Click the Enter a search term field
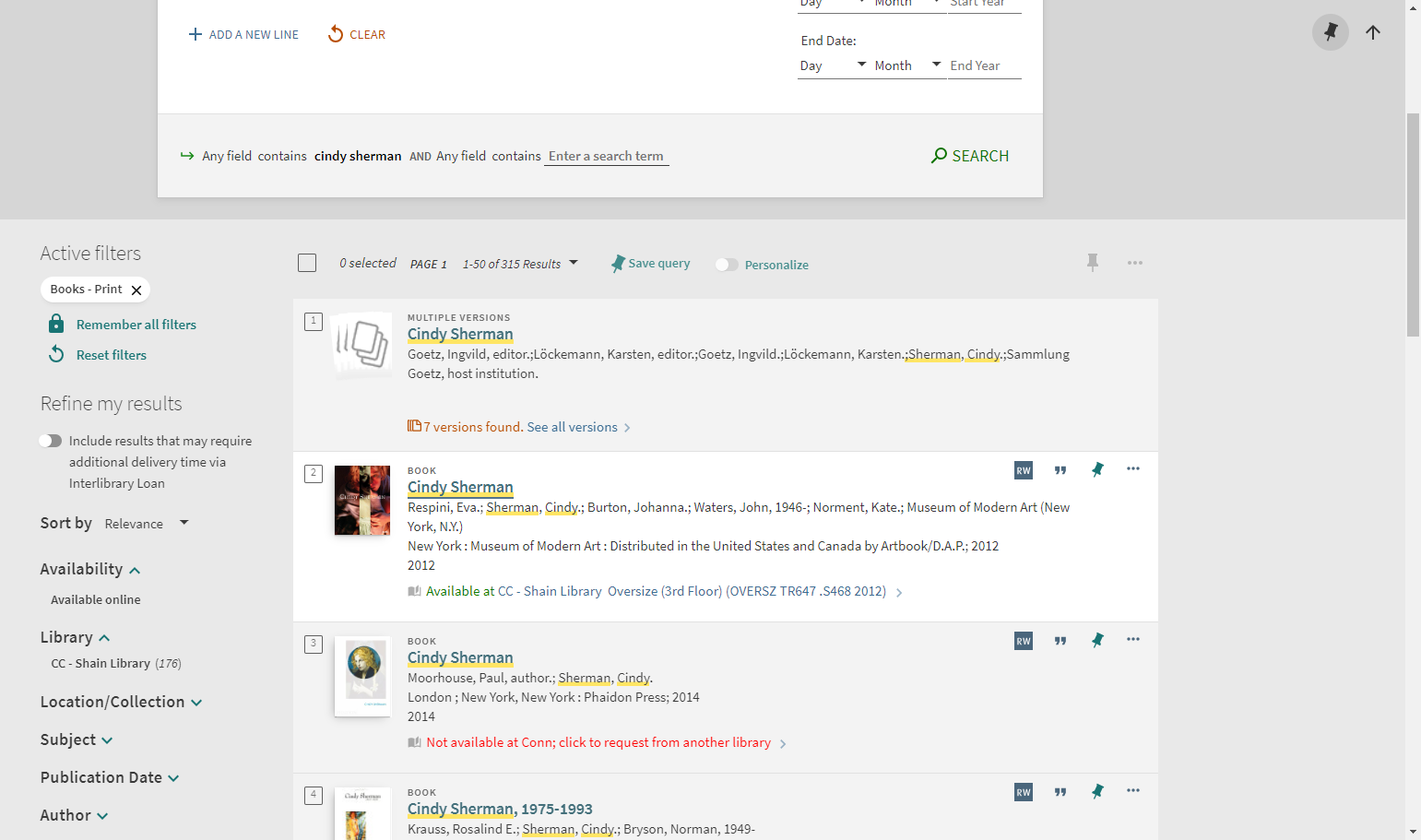This screenshot has height=840, width=1421. [607, 156]
